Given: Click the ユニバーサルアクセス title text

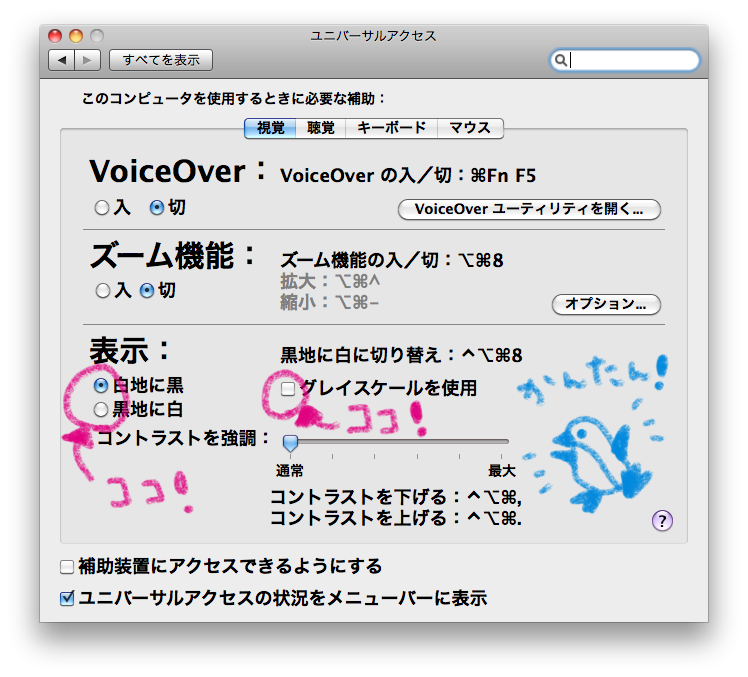Looking at the screenshot, I should coord(374,36).
